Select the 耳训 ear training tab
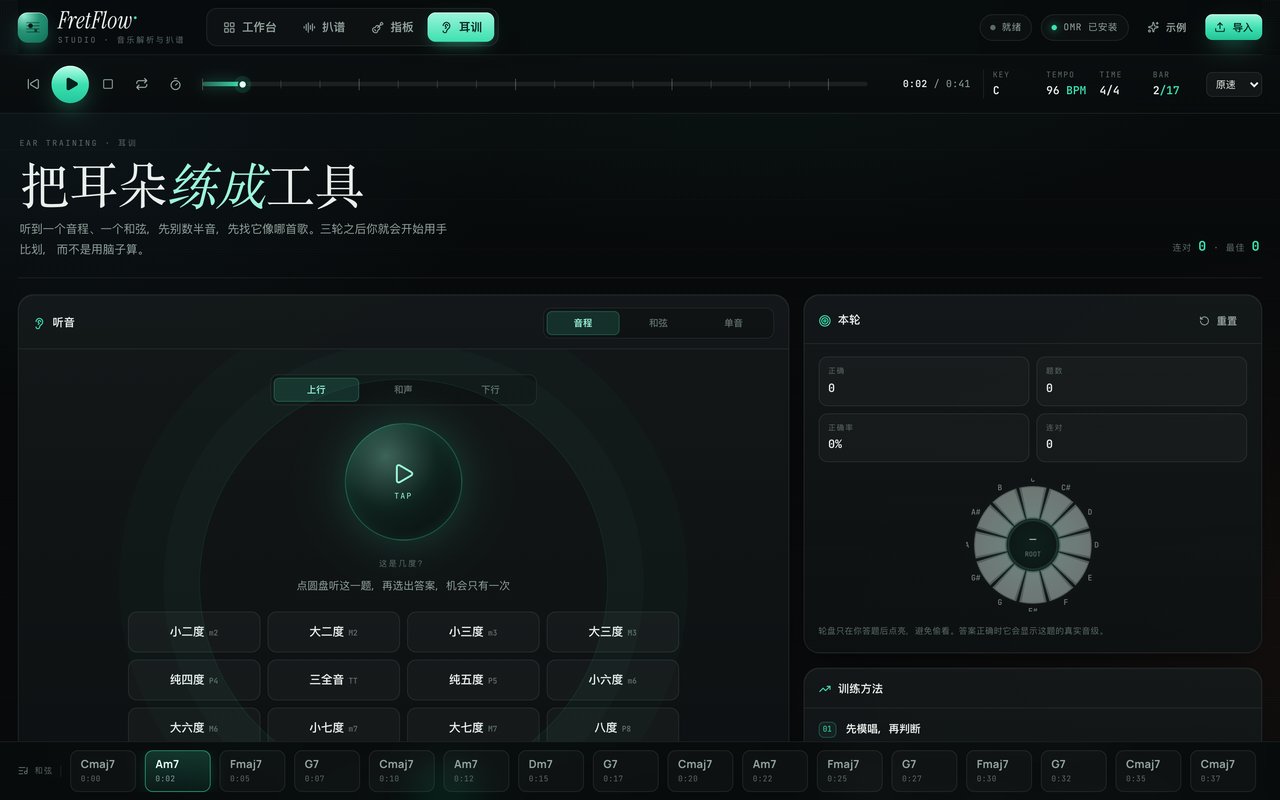The width and height of the screenshot is (1280, 800). [x=461, y=27]
